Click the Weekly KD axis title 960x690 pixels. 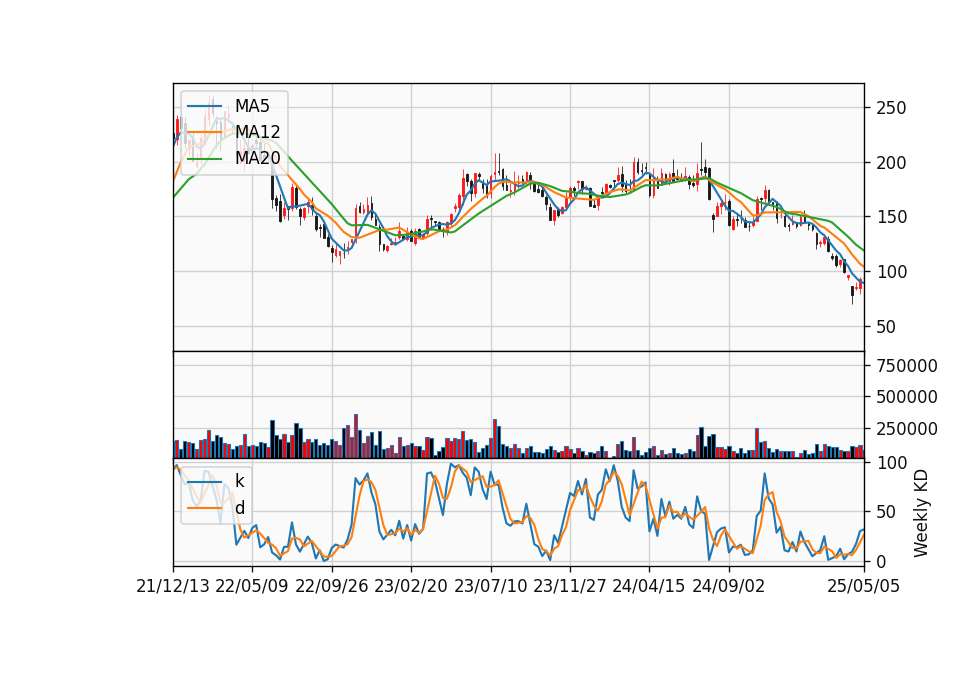tap(921, 514)
